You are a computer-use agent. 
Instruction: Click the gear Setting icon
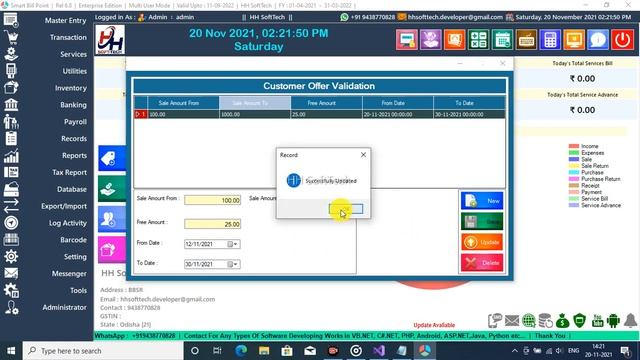(11, 257)
